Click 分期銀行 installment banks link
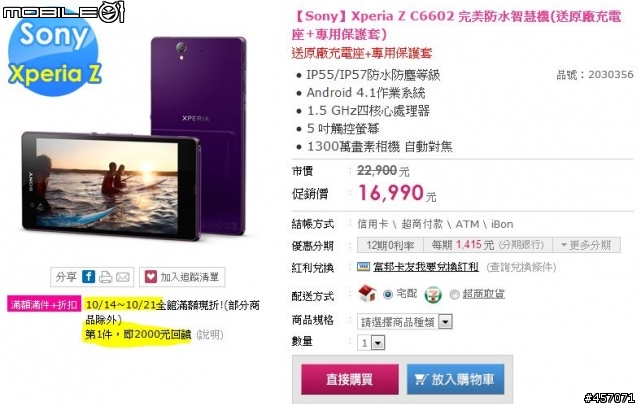This screenshot has height=406, width=640. (x=522, y=245)
